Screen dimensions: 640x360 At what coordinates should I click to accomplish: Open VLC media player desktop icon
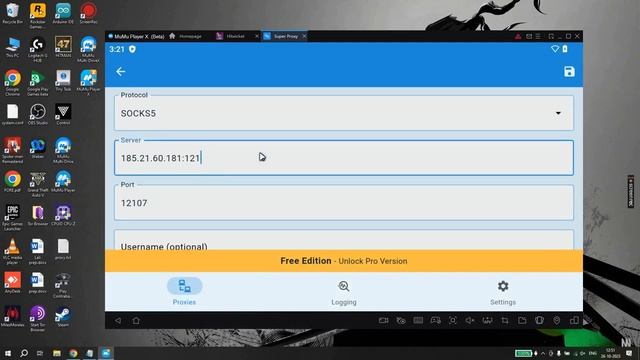[12, 251]
